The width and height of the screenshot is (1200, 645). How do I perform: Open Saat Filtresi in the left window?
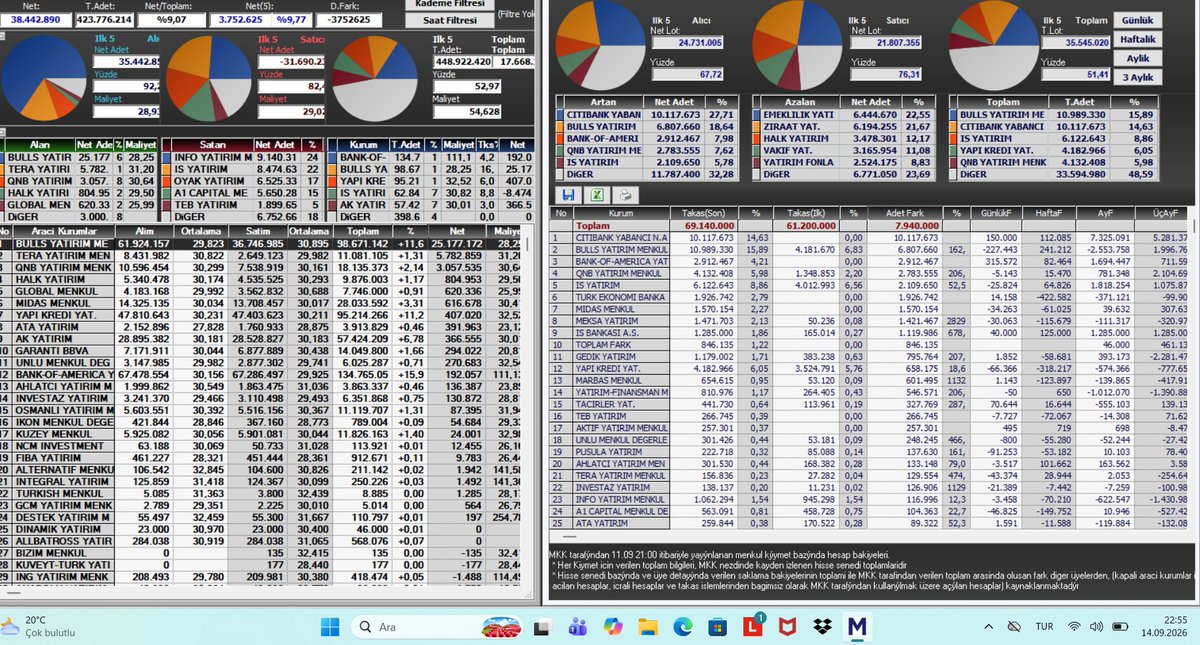pyautogui.click(x=449, y=20)
